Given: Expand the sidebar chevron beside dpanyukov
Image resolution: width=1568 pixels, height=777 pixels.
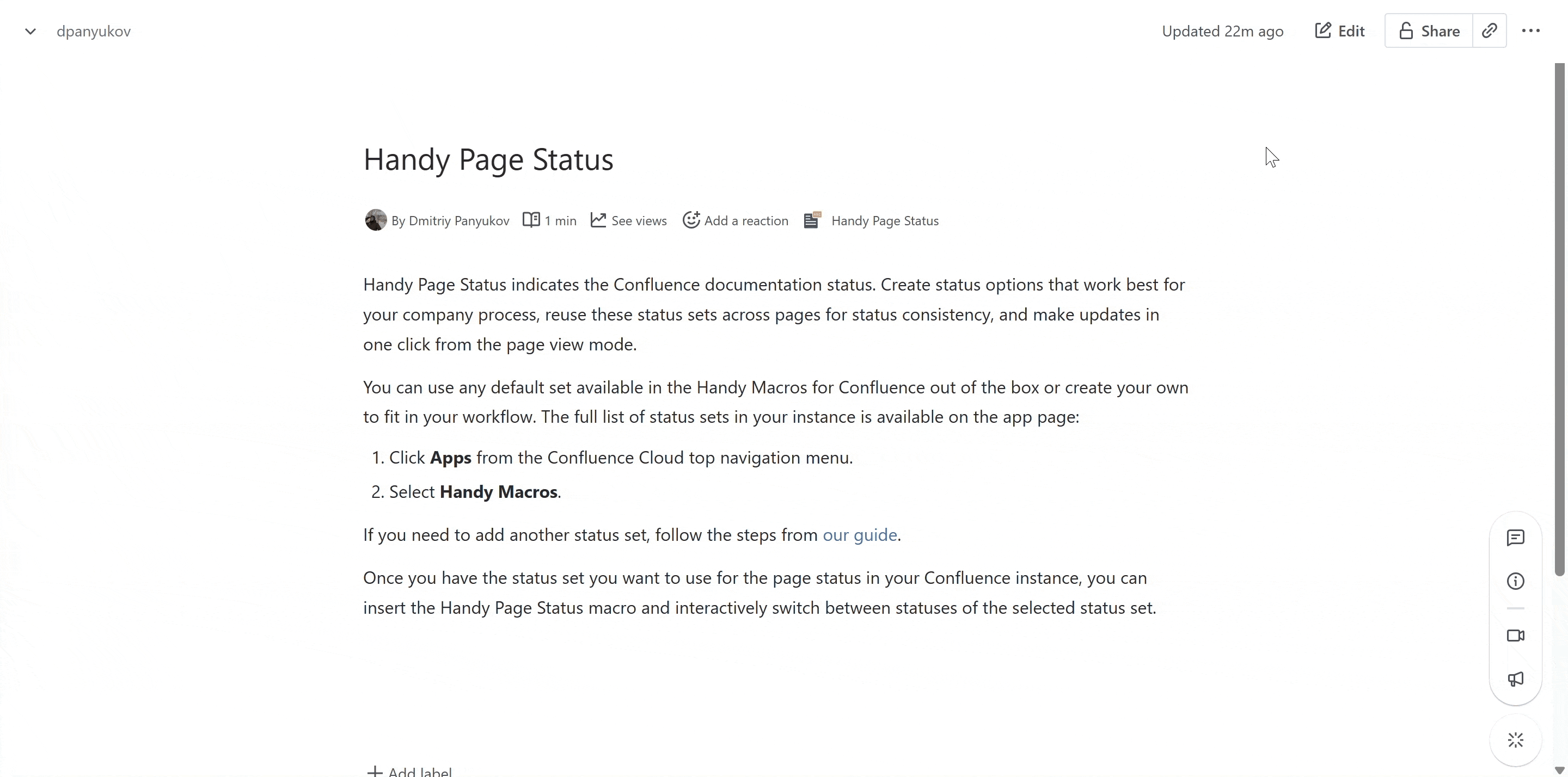Looking at the screenshot, I should pos(30,31).
